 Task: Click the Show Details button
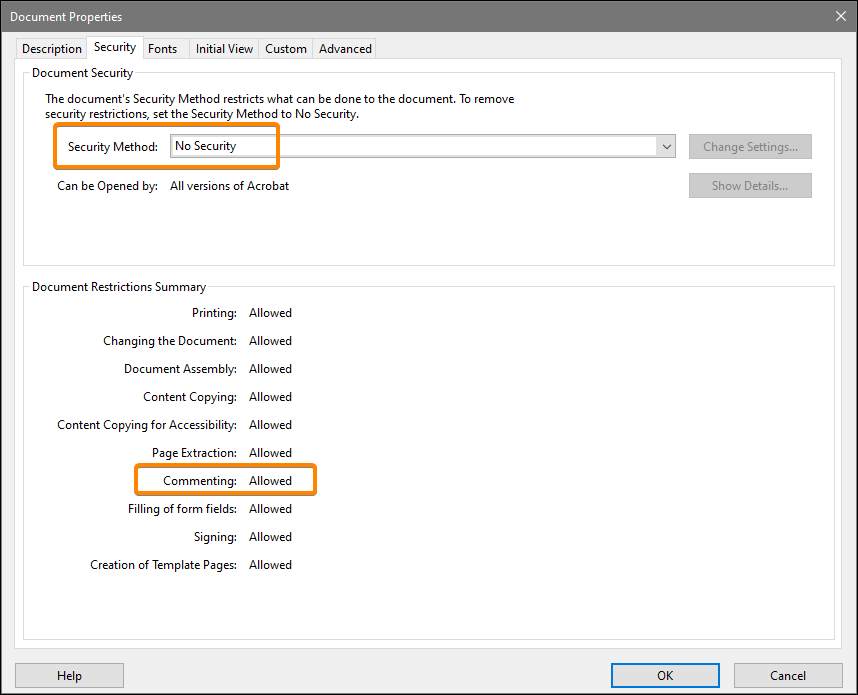click(x=750, y=185)
